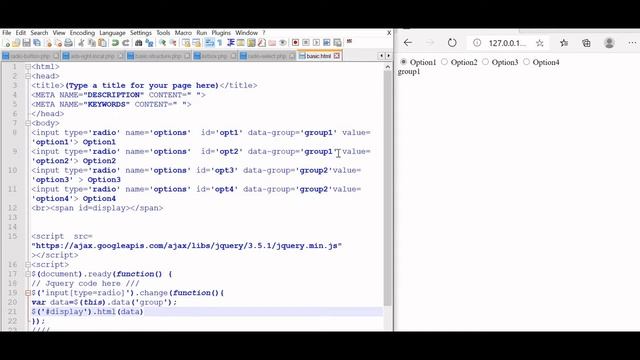Collapse the document.ready fold on line 17
The width and height of the screenshot is (640, 360).
(28, 274)
